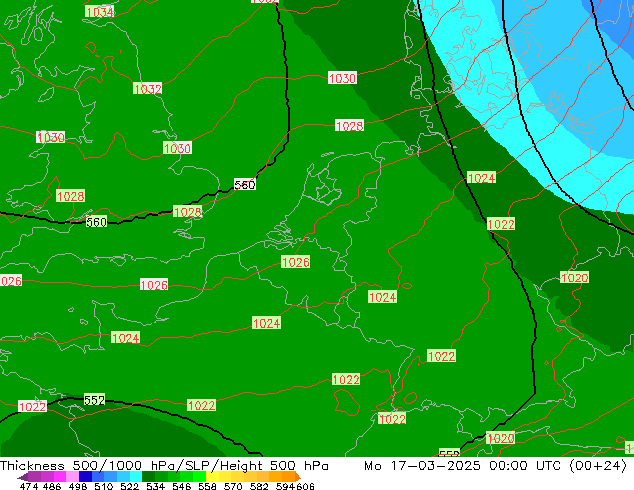
Task: Click the dark purple arrow tip of legend
Action: 22,477
